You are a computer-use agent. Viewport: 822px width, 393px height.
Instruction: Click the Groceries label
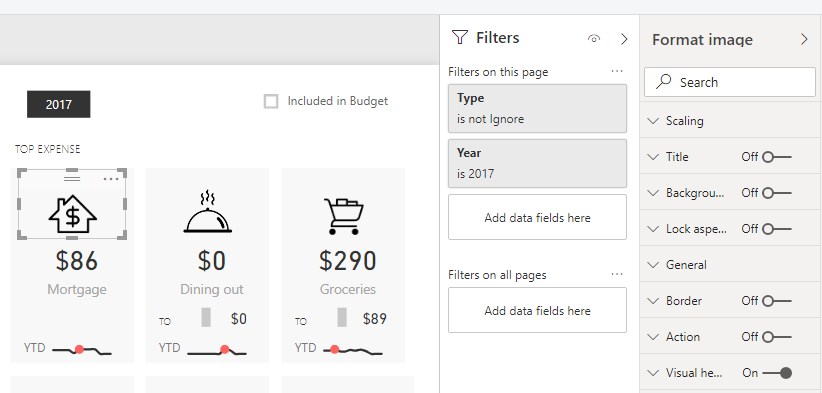click(x=348, y=289)
